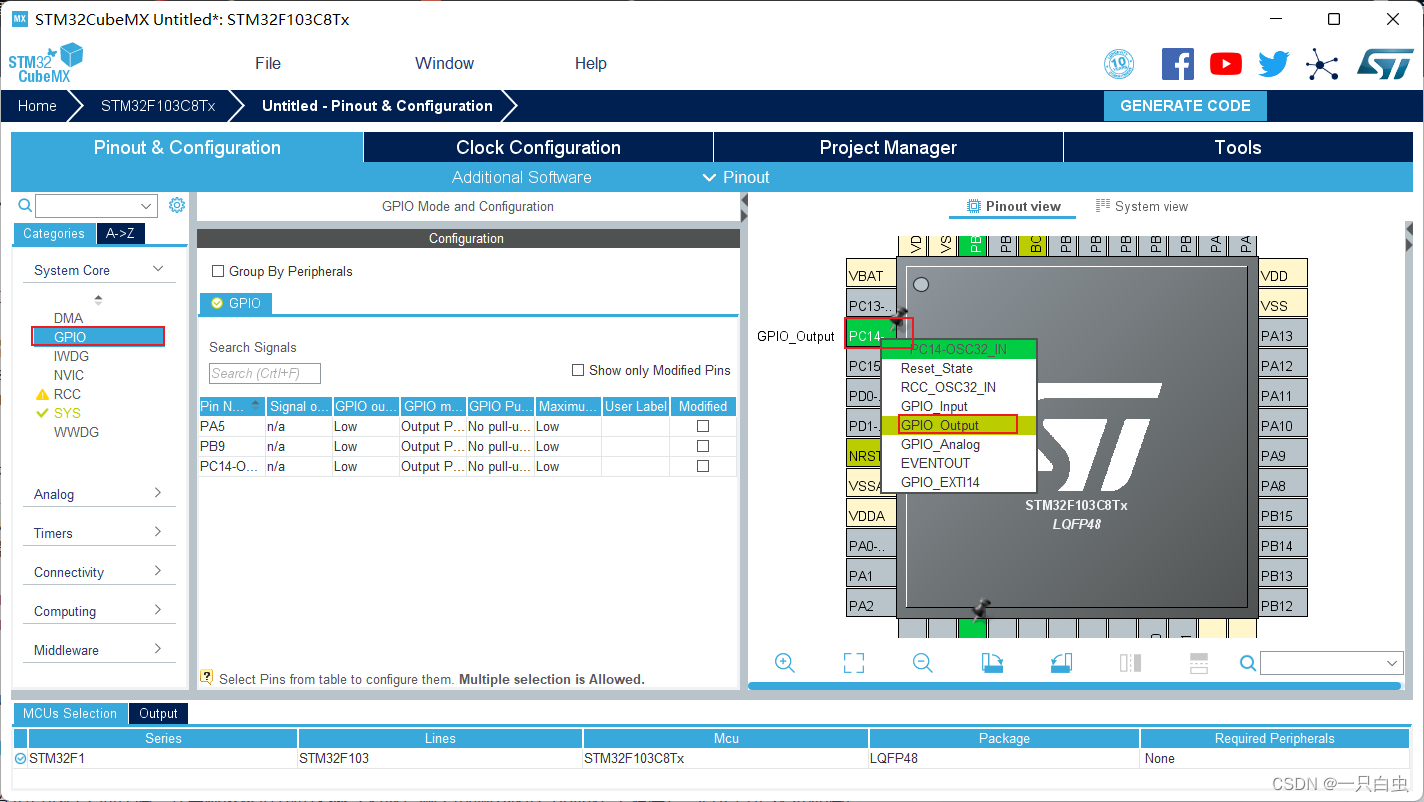Viewport: 1424px width, 802px height.
Task: Check the Modified box for pin PA5
Action: point(701,426)
